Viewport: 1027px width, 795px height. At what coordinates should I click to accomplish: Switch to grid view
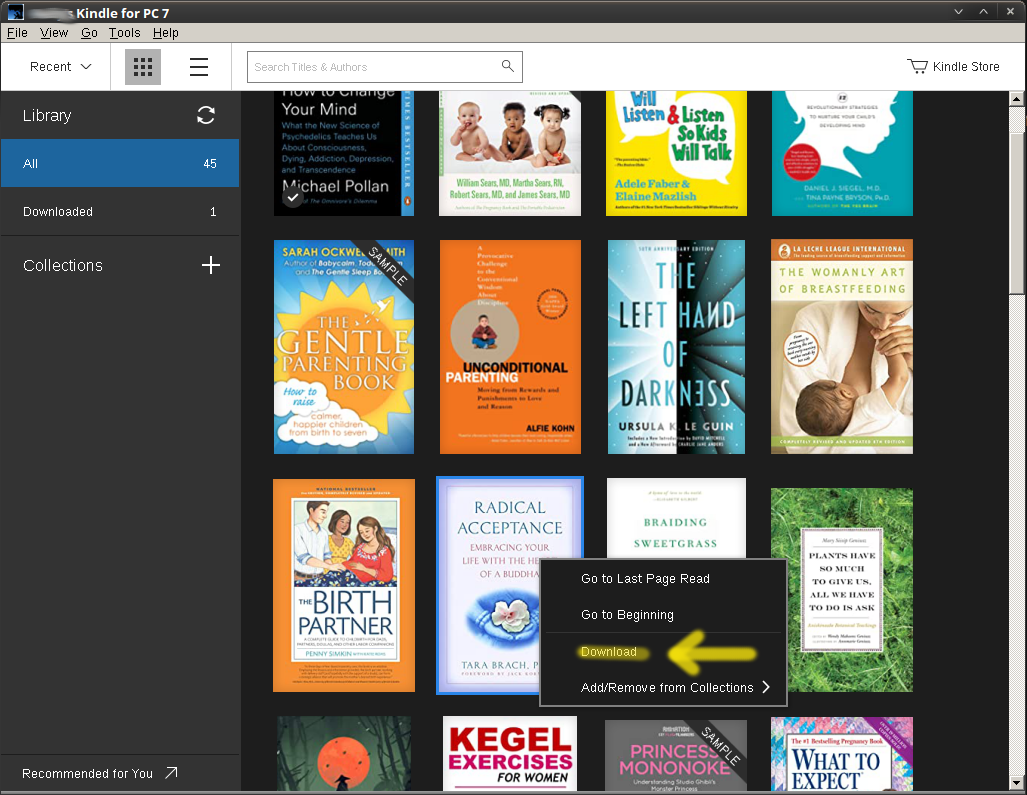tap(143, 67)
